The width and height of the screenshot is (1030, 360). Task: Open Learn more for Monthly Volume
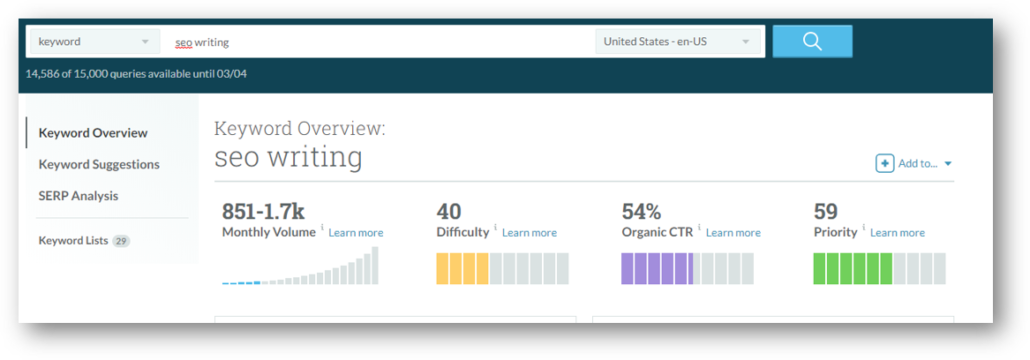pyautogui.click(x=356, y=233)
